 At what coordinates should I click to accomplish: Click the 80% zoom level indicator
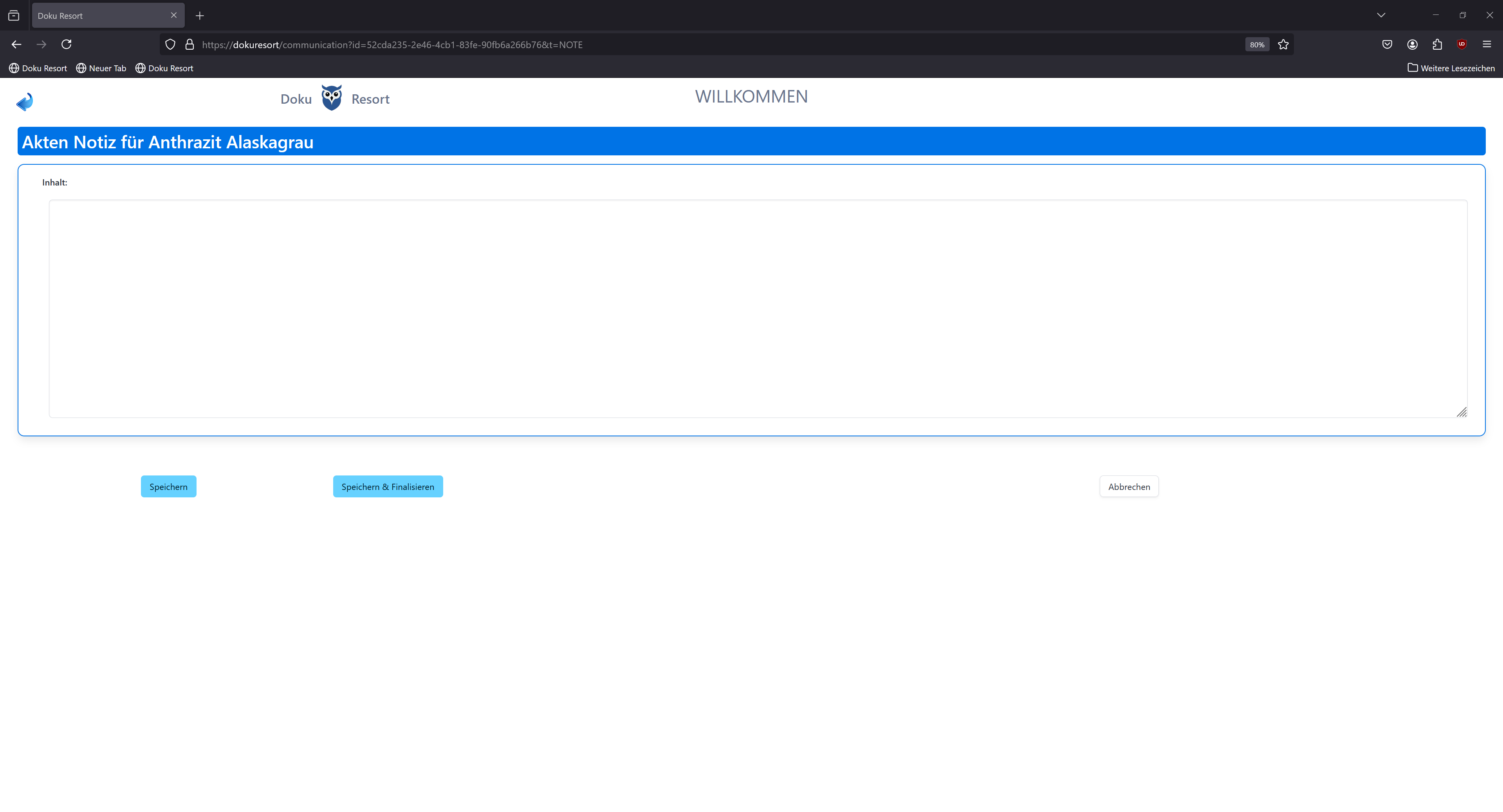pos(1257,44)
